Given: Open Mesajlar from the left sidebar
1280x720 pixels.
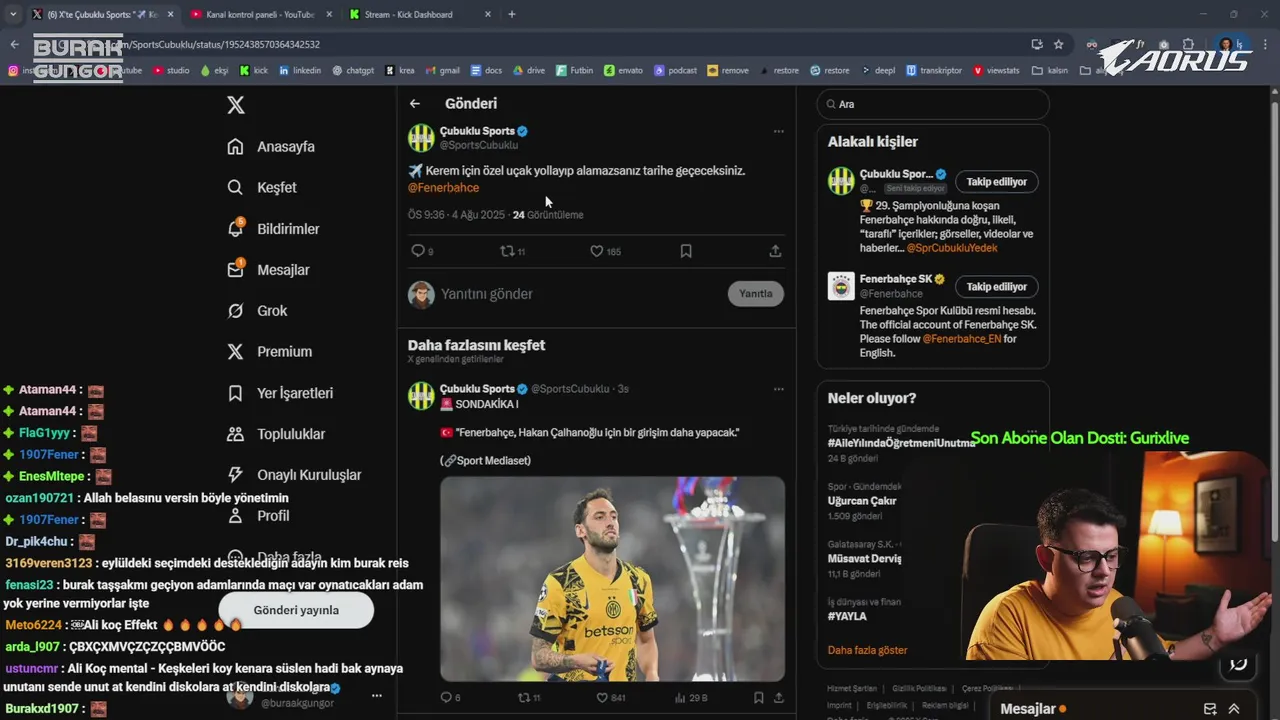Looking at the screenshot, I should (x=268, y=270).
